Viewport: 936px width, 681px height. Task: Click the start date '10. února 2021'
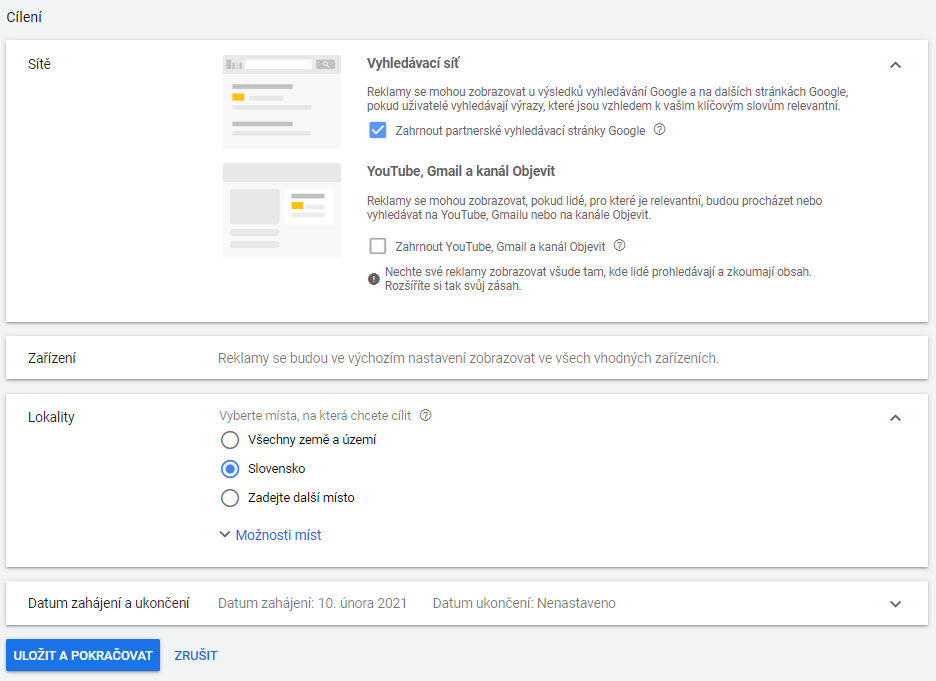pos(362,603)
